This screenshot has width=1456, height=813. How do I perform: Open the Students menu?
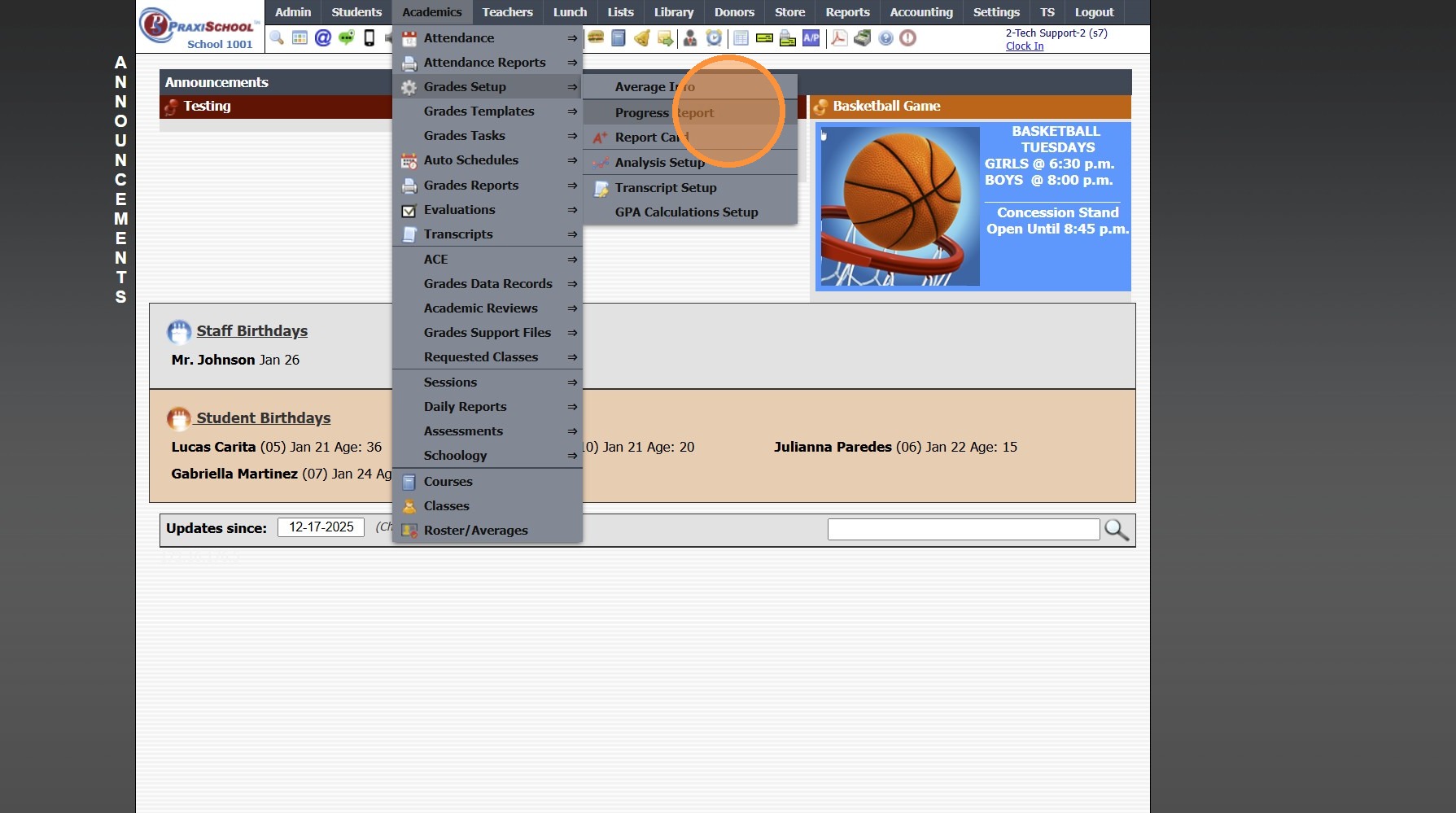[356, 12]
